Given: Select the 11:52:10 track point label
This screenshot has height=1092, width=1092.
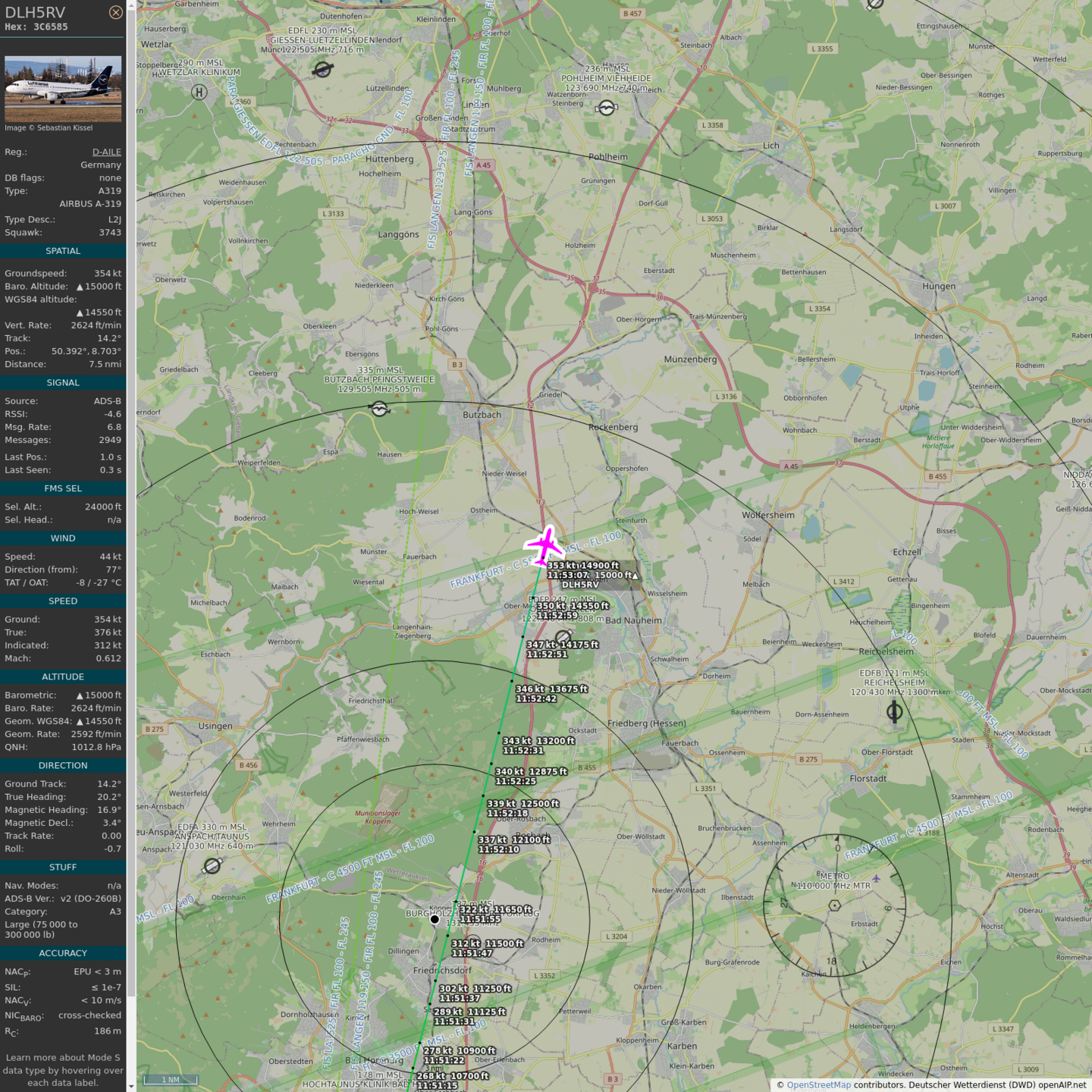Looking at the screenshot, I should click(x=498, y=849).
